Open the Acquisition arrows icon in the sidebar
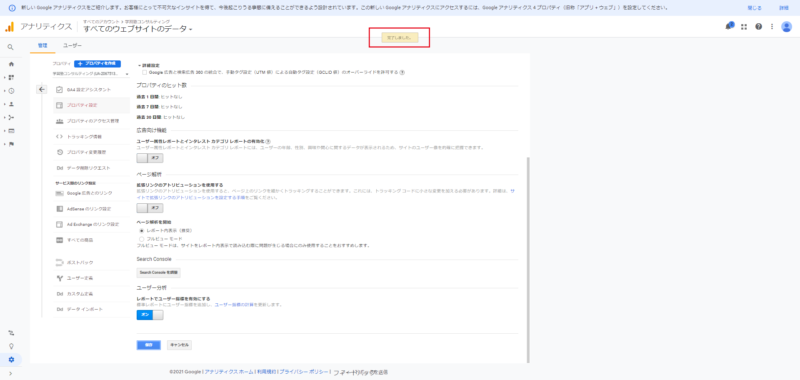This screenshot has height=380, width=800. [x=11, y=117]
